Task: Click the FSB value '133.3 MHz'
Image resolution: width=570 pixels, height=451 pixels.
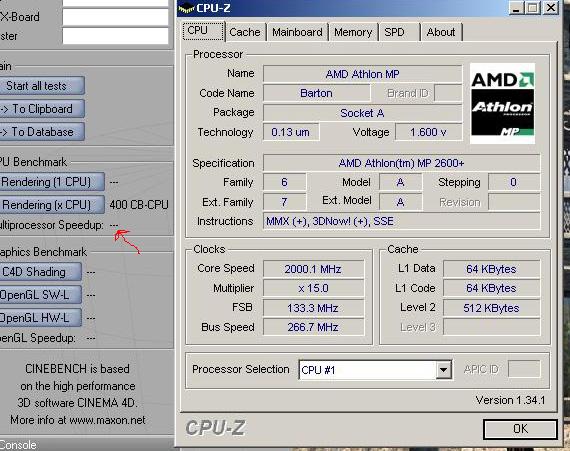Action: (313, 308)
